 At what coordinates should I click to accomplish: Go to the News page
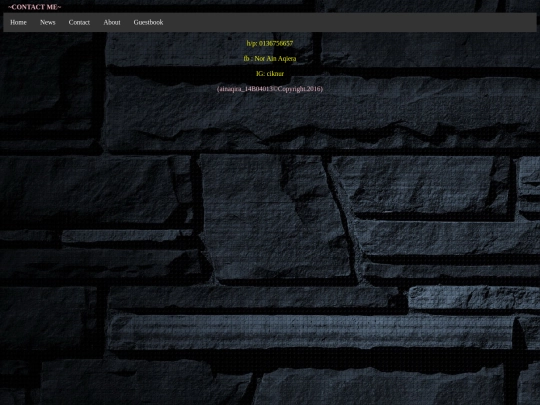pyautogui.click(x=48, y=22)
